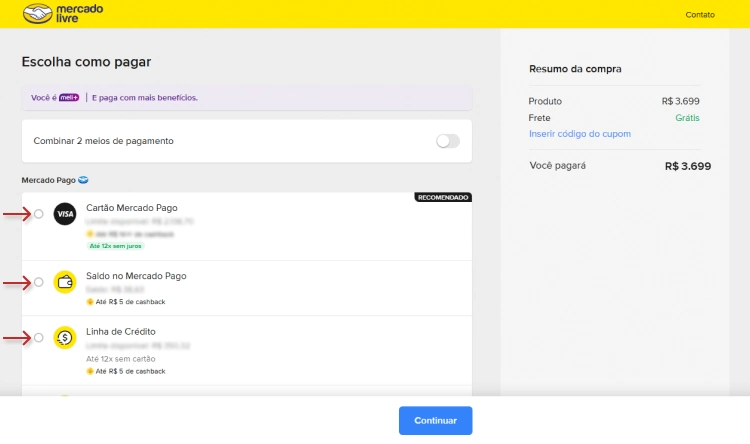Click the meli+ badge in the banner

(69, 98)
